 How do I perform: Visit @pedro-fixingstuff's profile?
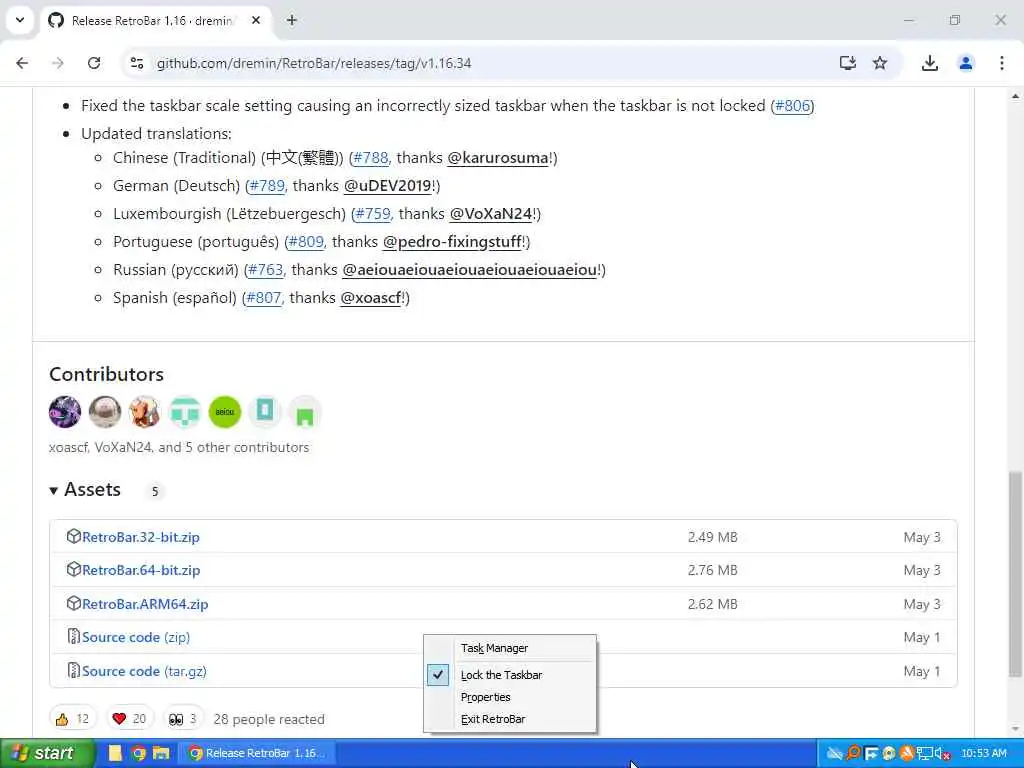point(452,242)
